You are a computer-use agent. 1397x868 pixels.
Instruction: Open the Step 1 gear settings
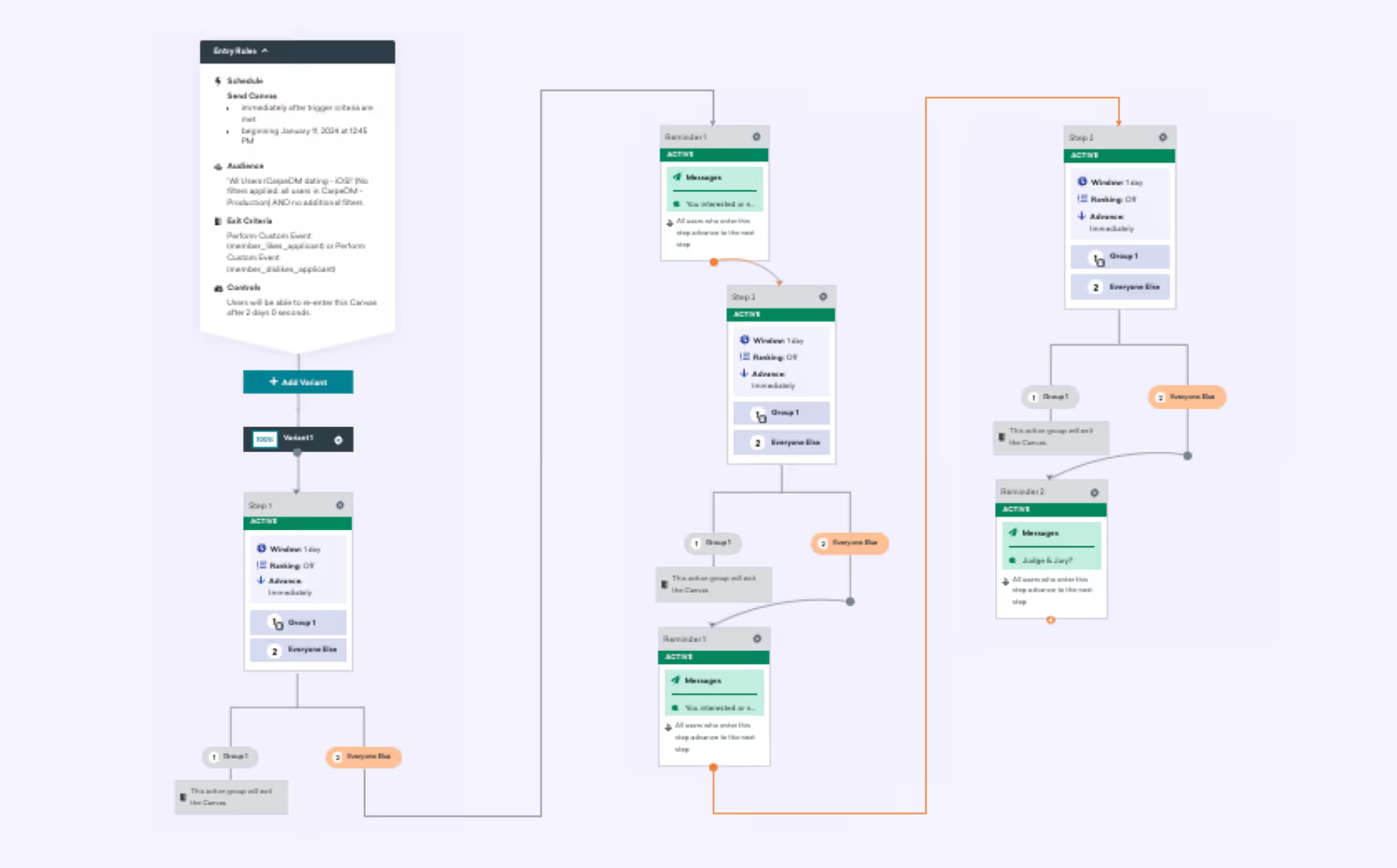(x=340, y=505)
